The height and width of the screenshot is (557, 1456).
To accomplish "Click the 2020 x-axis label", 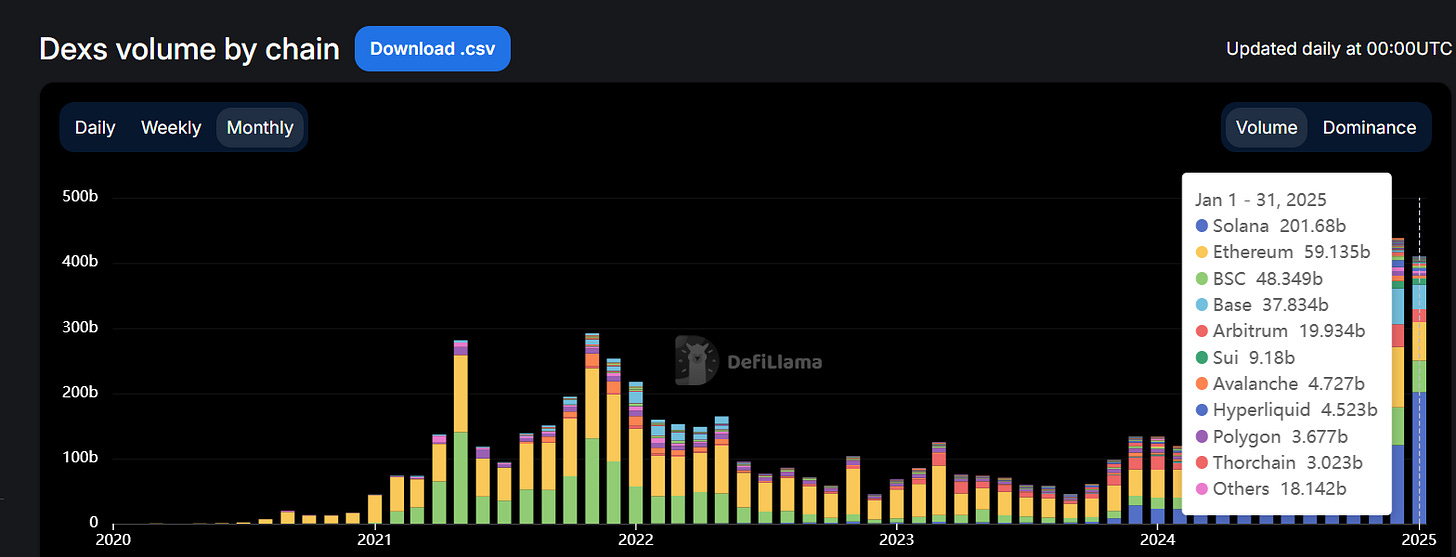I will 113,541.
